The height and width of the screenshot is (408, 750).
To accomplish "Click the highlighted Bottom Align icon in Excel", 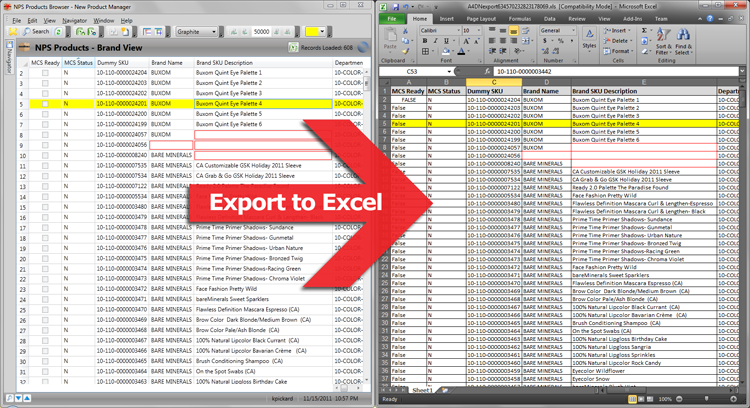I will coord(513,31).
